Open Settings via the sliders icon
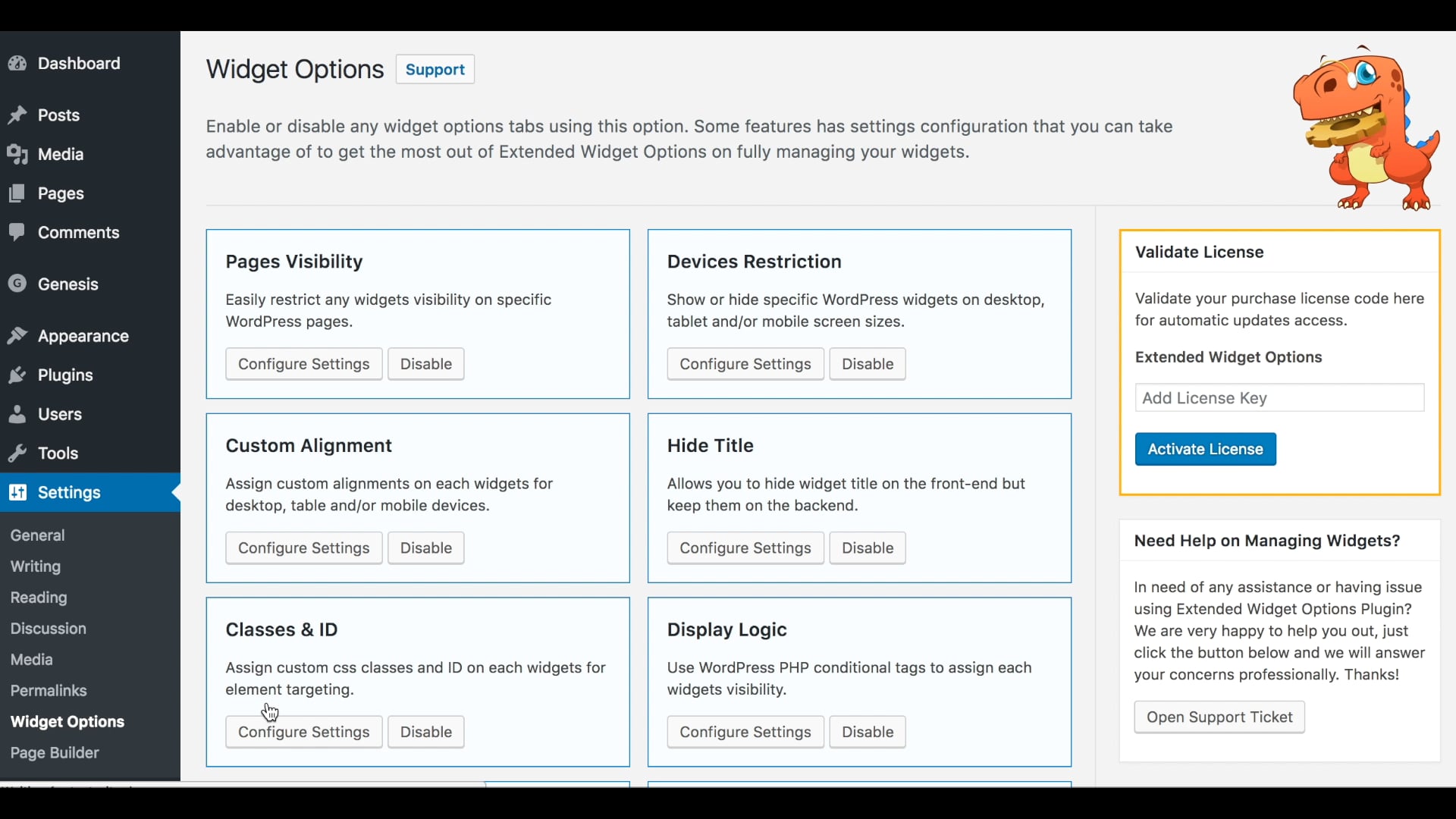 point(17,492)
